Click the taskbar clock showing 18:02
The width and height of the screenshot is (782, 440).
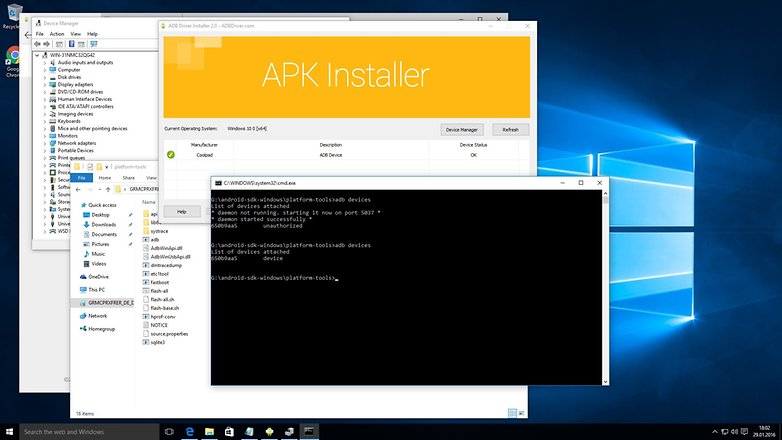(764, 432)
